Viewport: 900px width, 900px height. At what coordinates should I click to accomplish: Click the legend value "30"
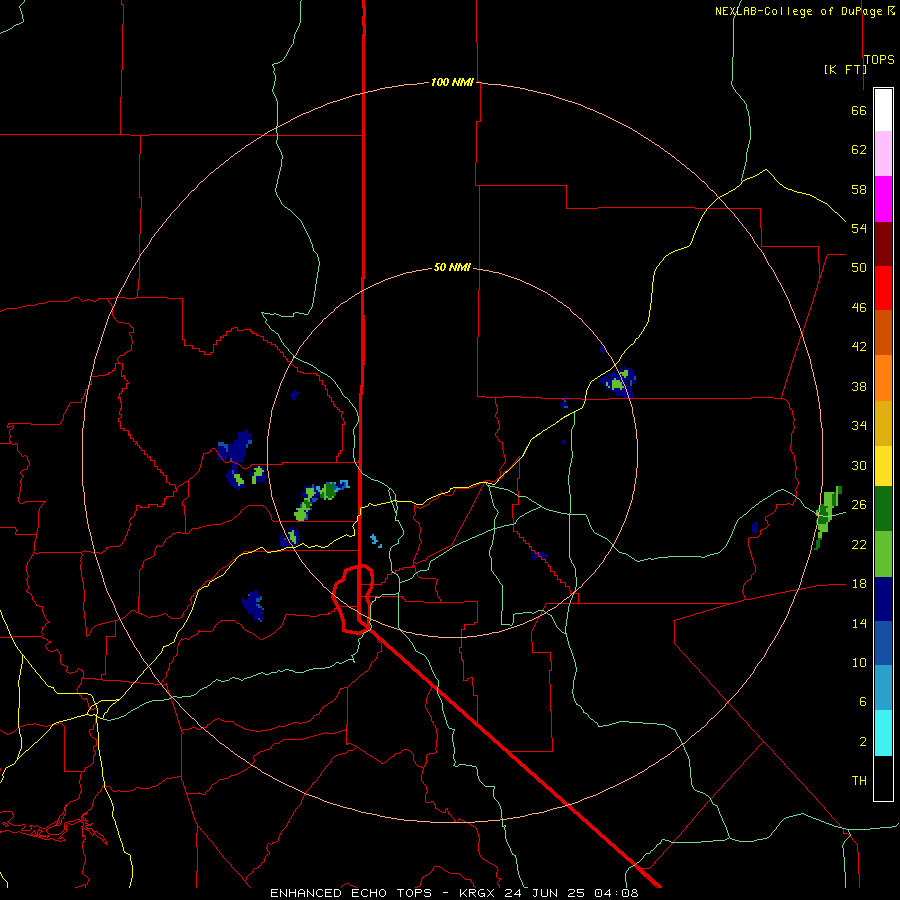[859, 465]
